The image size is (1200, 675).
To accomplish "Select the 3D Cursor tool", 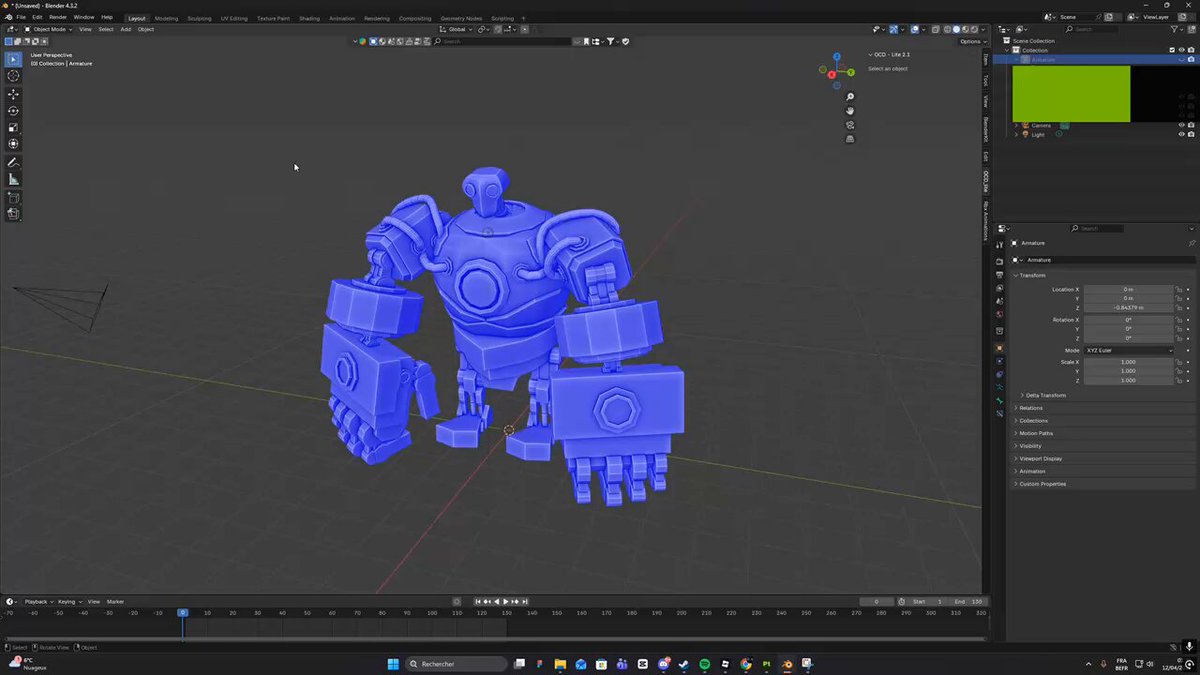I will [13, 76].
